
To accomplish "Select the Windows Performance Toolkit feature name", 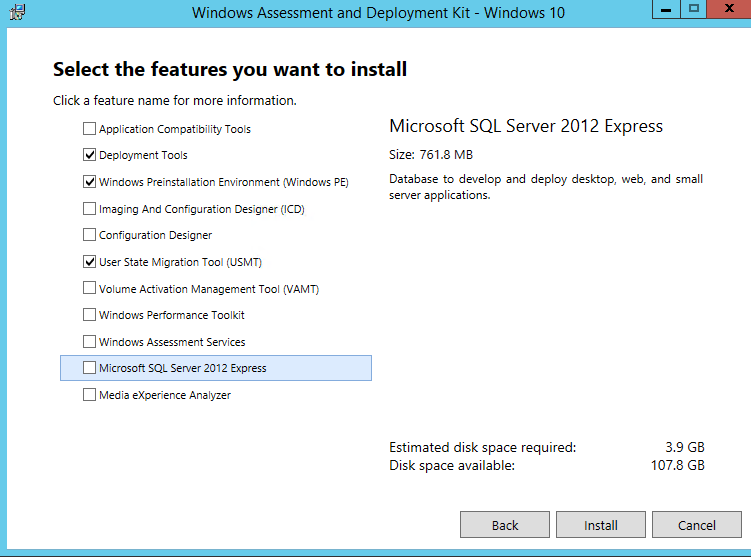I will tap(171, 315).
